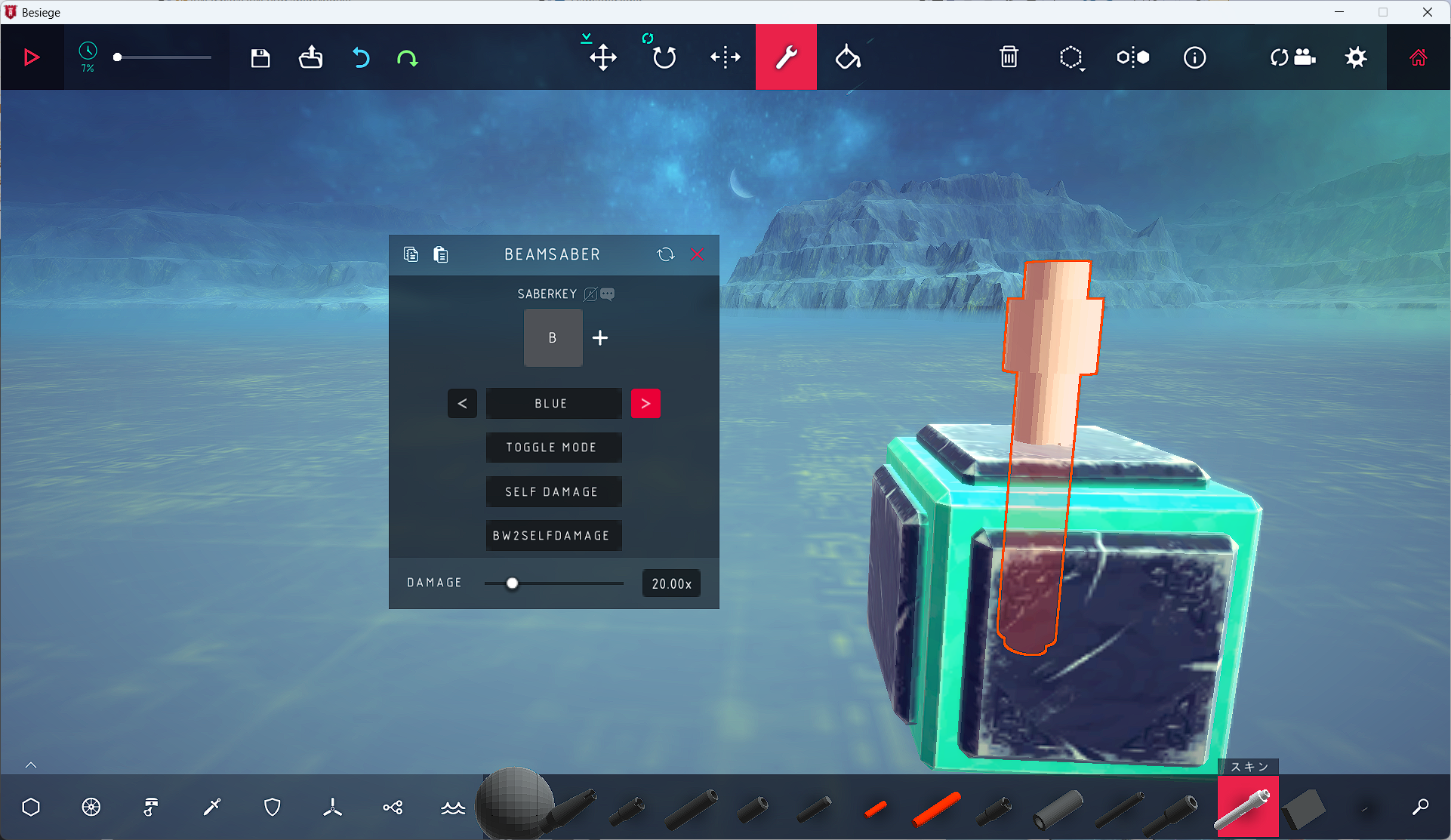Switch to previous saber color

click(x=462, y=404)
